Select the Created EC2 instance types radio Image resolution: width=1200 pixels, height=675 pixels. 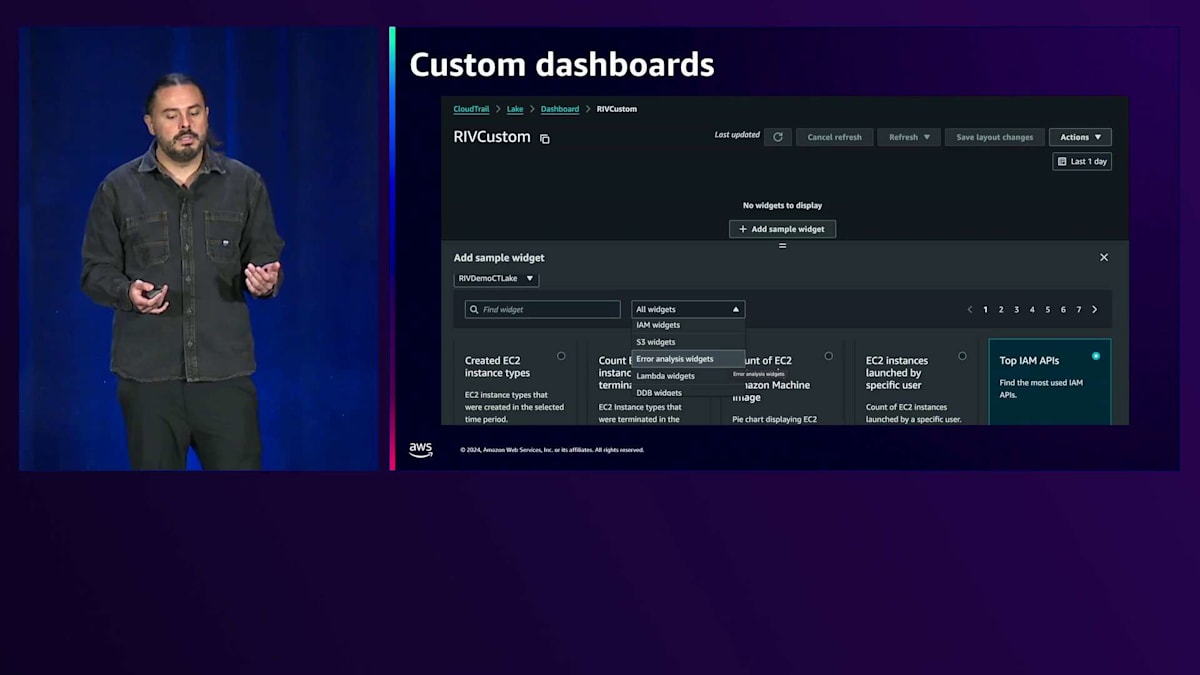tap(561, 356)
